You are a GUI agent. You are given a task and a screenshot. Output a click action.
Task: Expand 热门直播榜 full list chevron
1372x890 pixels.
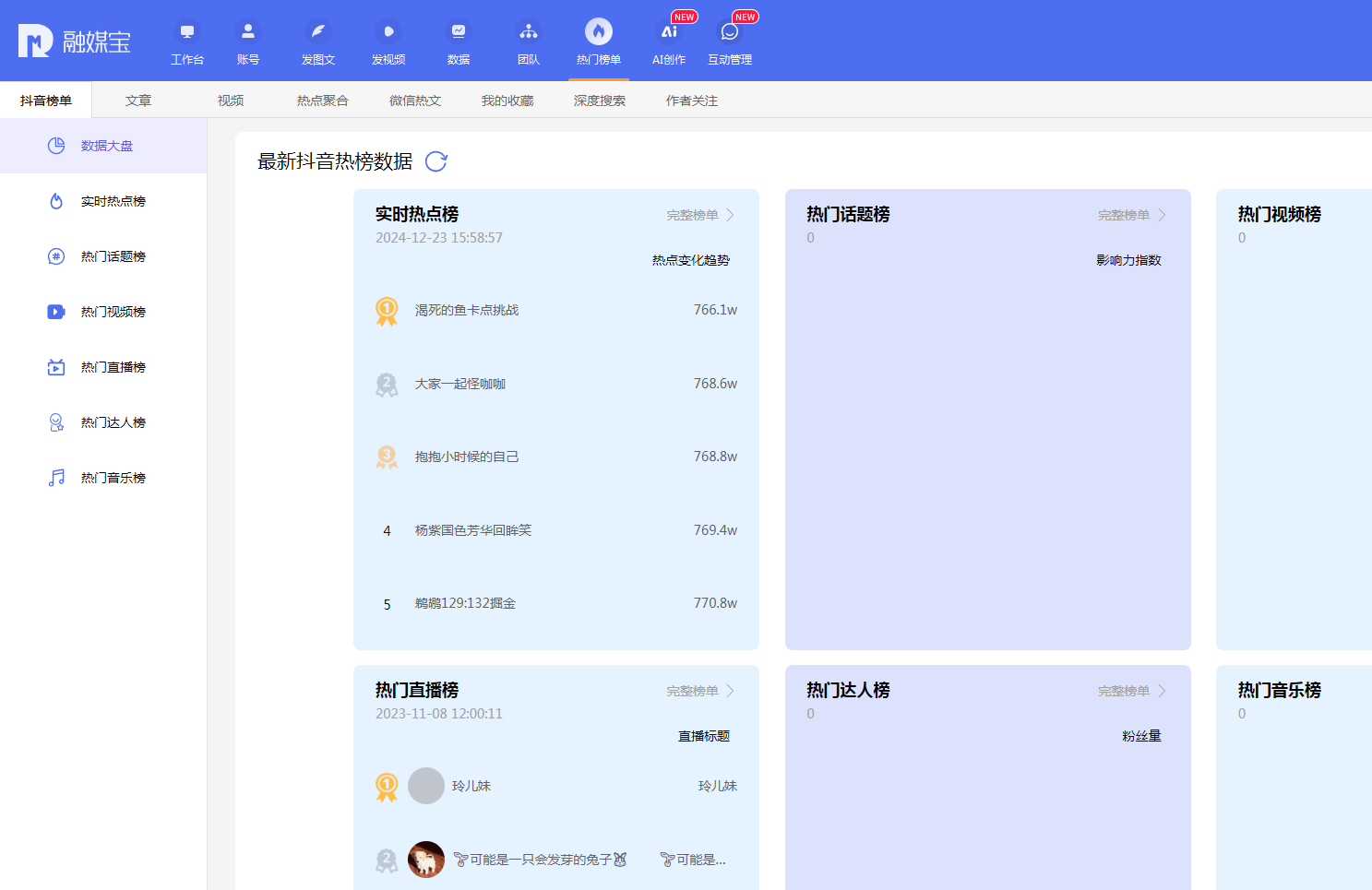pos(730,691)
